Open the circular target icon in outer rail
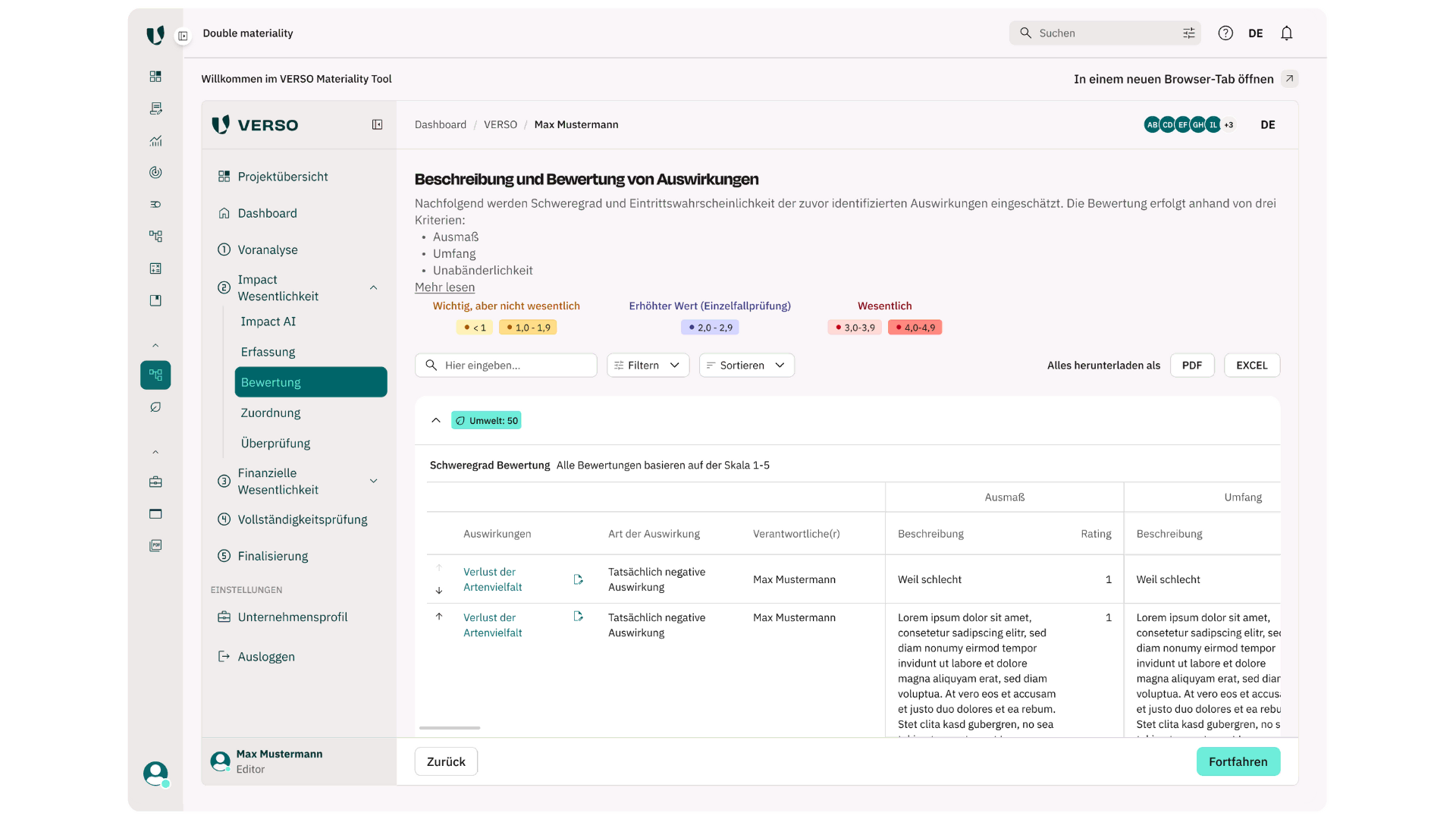This screenshot has width=1456, height=819. tap(155, 172)
